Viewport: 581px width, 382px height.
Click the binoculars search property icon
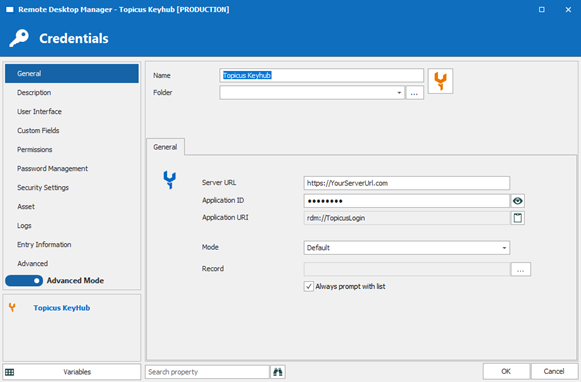coord(278,372)
